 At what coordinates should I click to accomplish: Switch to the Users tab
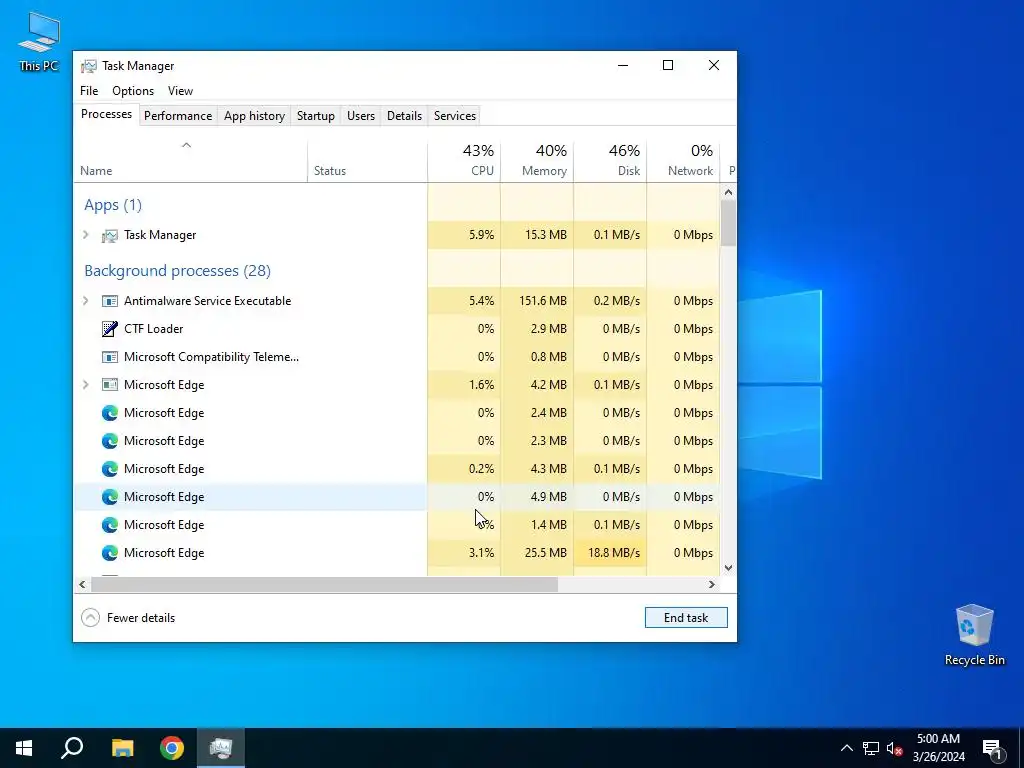point(360,116)
